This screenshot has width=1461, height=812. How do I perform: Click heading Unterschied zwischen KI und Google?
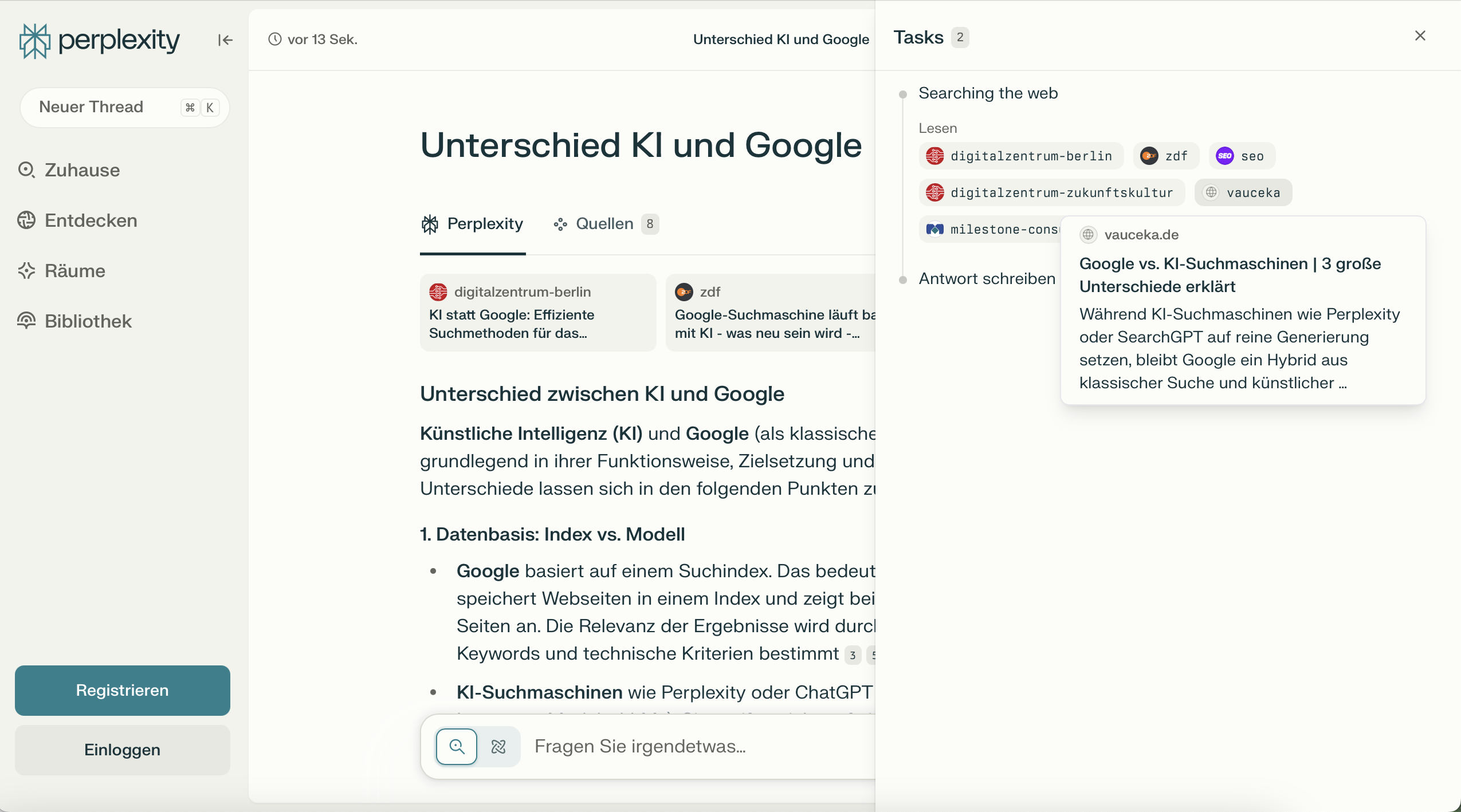tap(602, 394)
